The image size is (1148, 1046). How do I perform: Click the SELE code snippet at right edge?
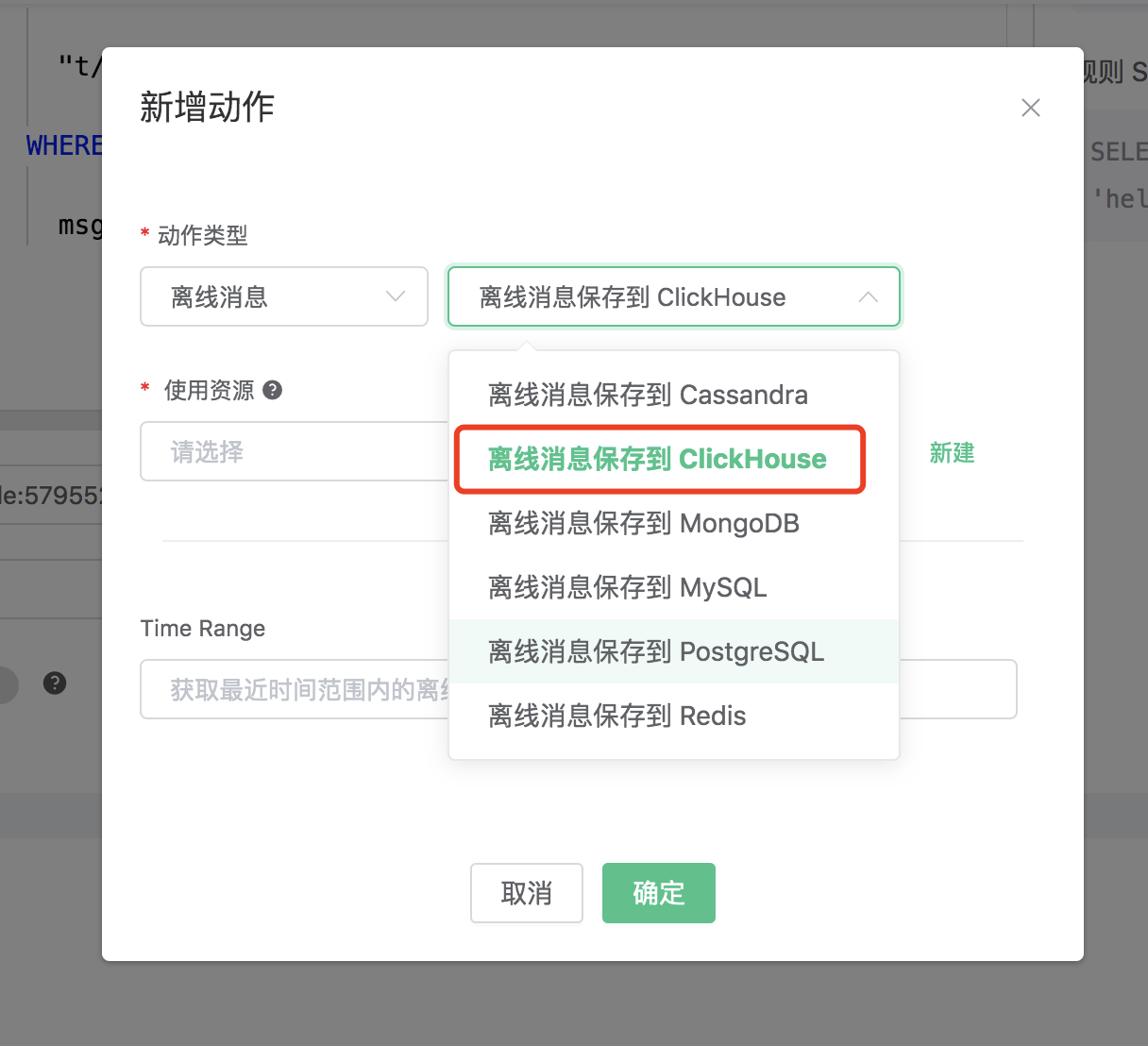pos(1119,152)
